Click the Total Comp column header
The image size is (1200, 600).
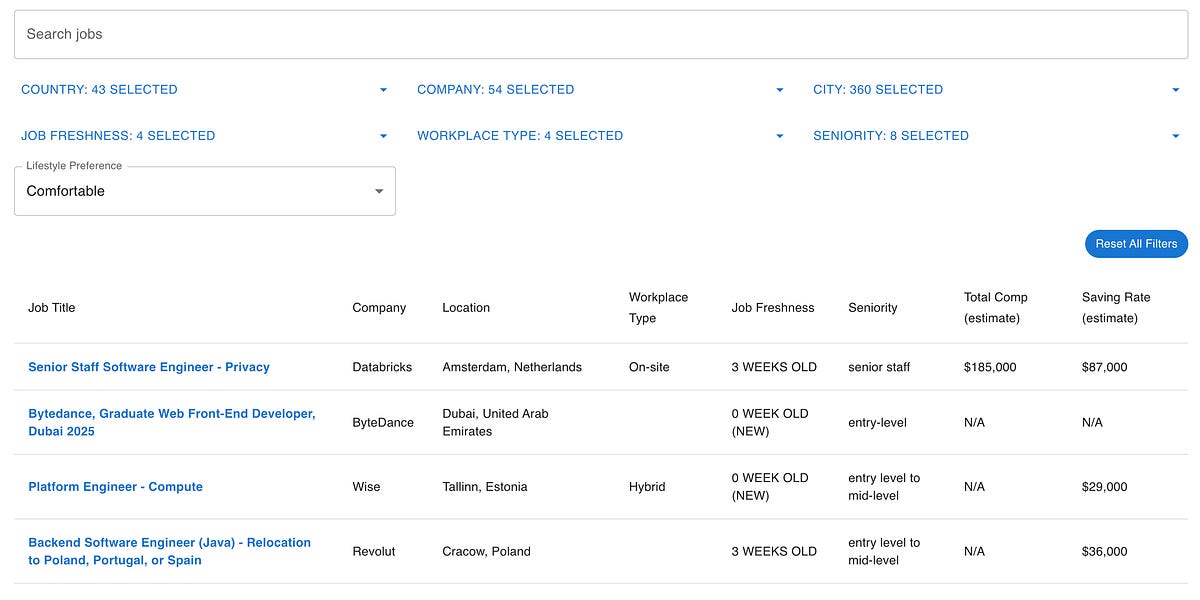996,307
